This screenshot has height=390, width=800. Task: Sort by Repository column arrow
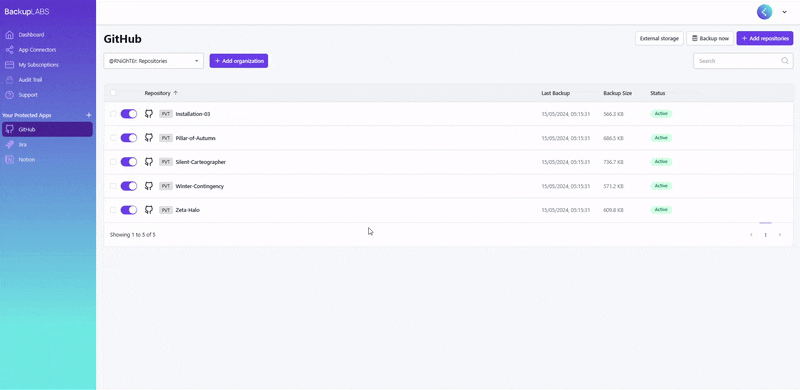tap(176, 93)
